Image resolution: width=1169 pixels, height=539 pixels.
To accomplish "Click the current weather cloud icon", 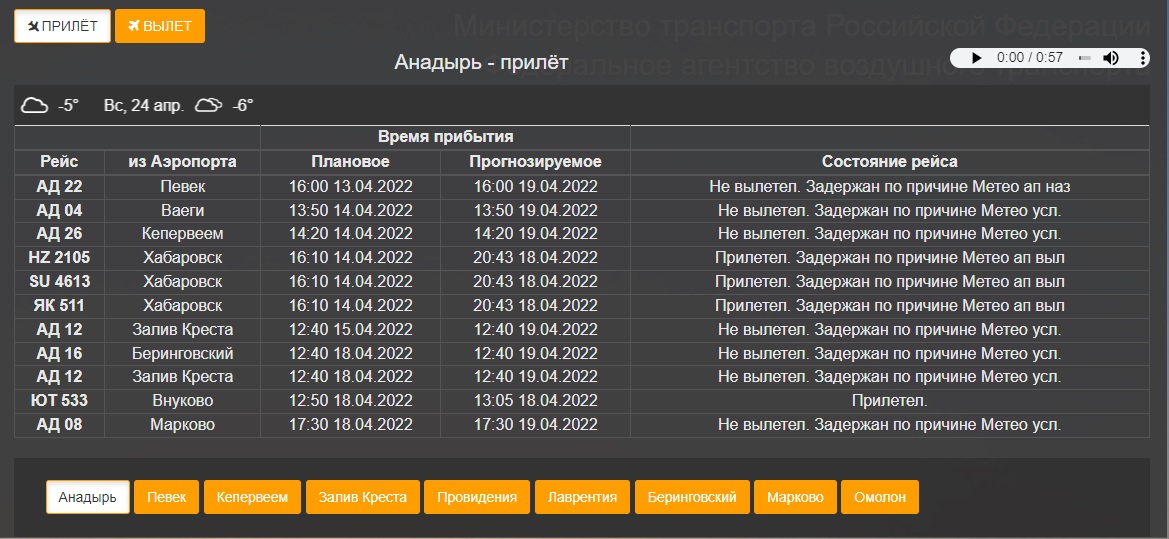I will [x=35, y=105].
